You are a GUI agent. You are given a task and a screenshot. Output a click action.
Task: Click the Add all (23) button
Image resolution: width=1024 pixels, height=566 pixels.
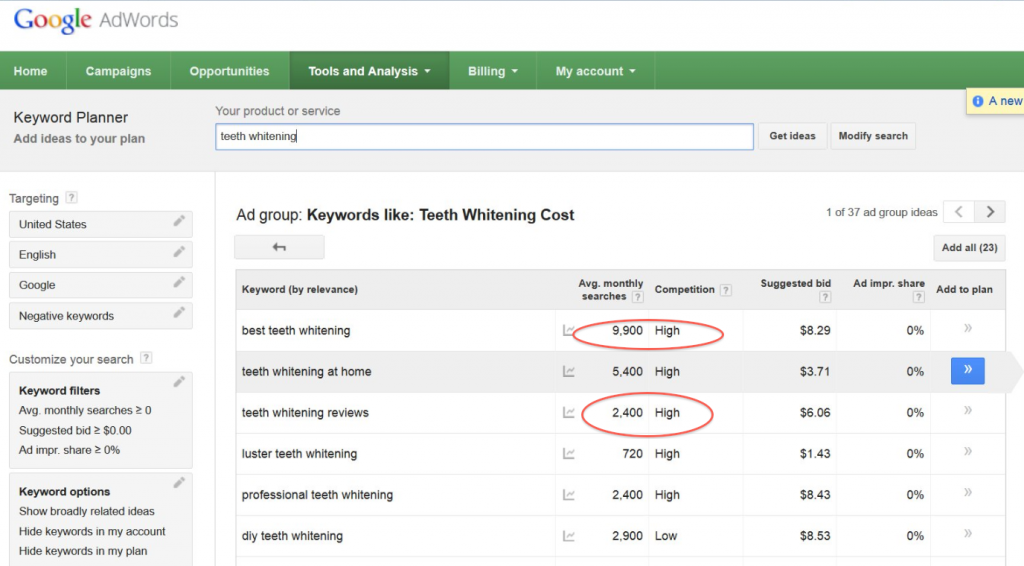click(969, 247)
